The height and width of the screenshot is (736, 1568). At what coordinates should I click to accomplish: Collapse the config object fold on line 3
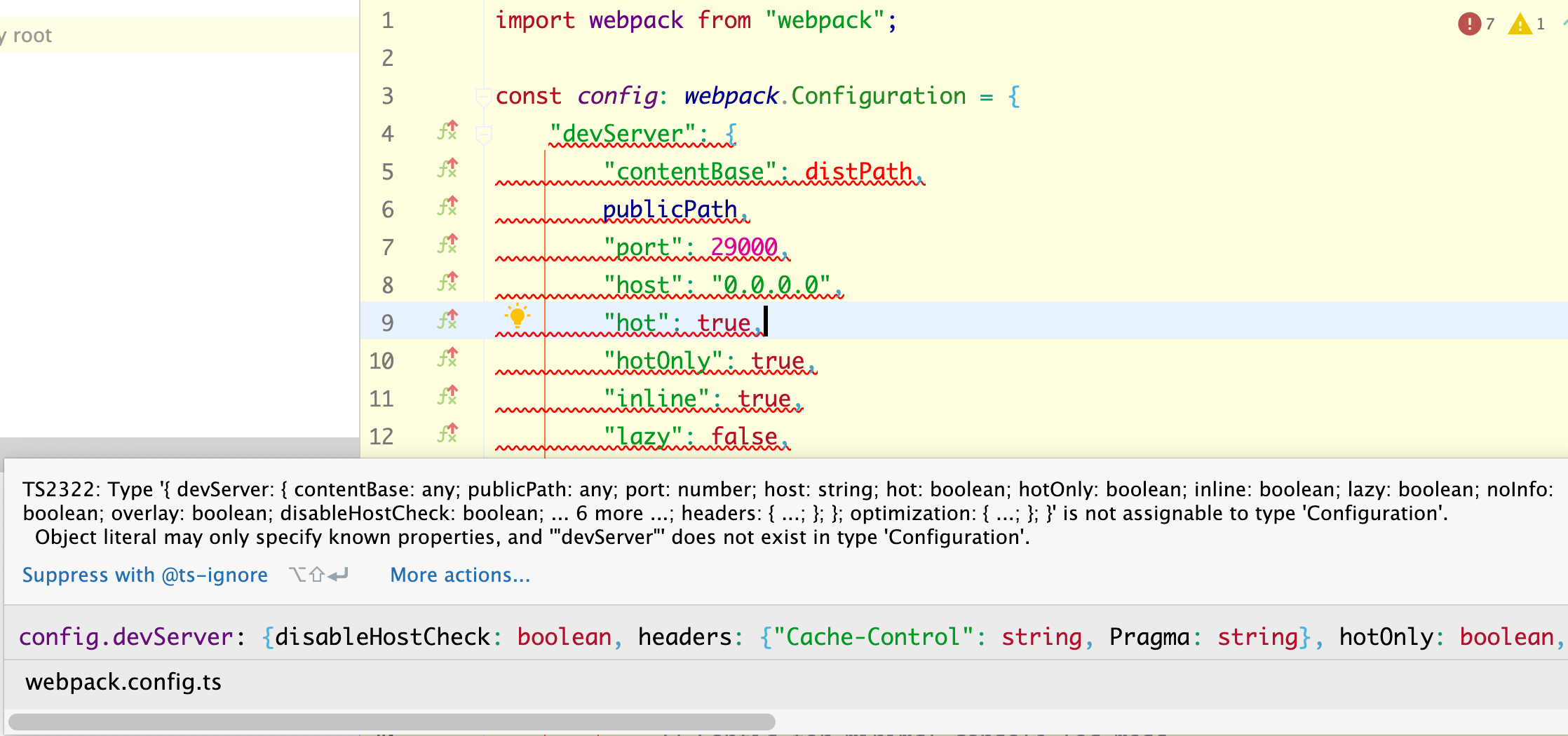click(x=482, y=96)
